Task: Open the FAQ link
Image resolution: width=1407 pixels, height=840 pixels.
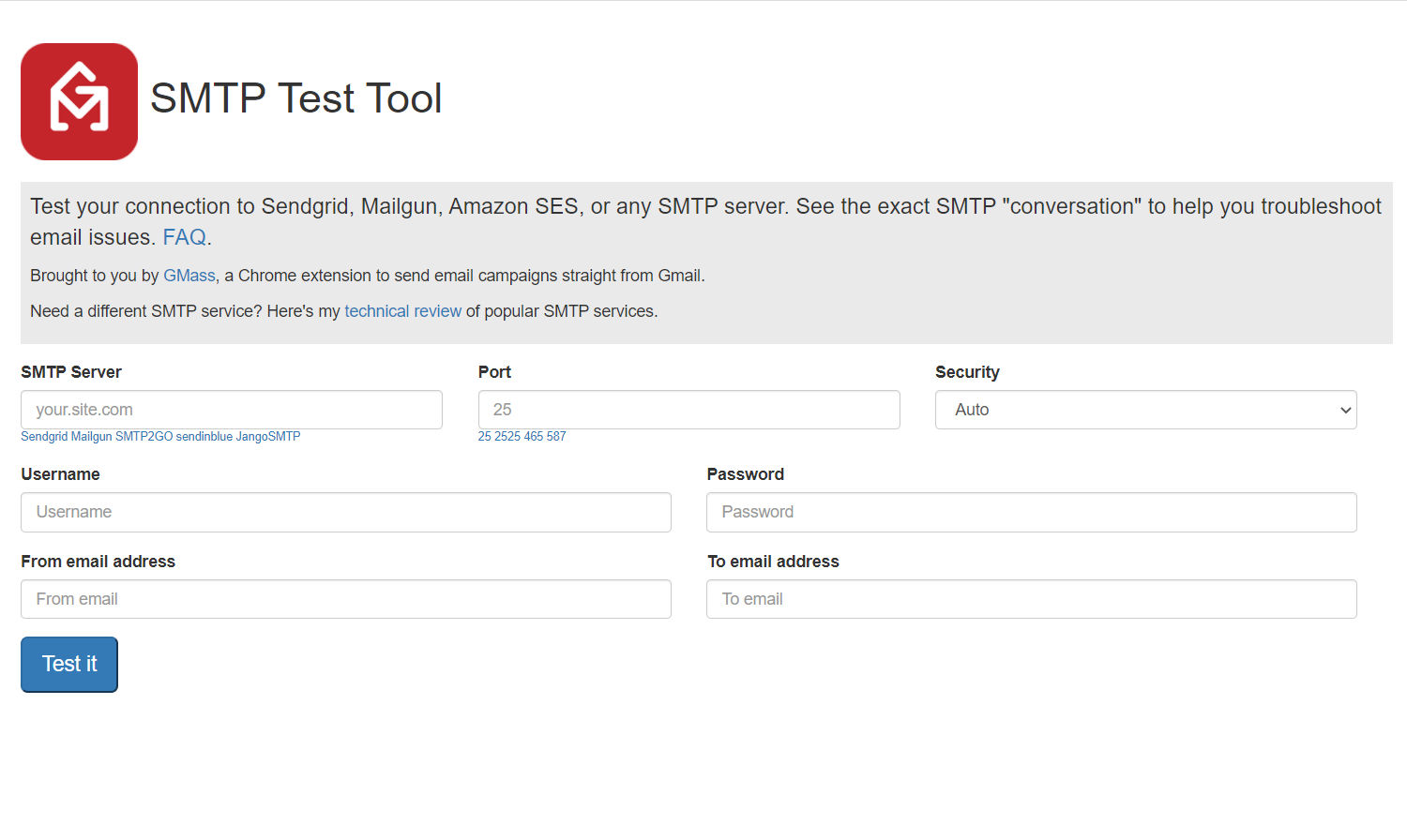Action: (184, 237)
